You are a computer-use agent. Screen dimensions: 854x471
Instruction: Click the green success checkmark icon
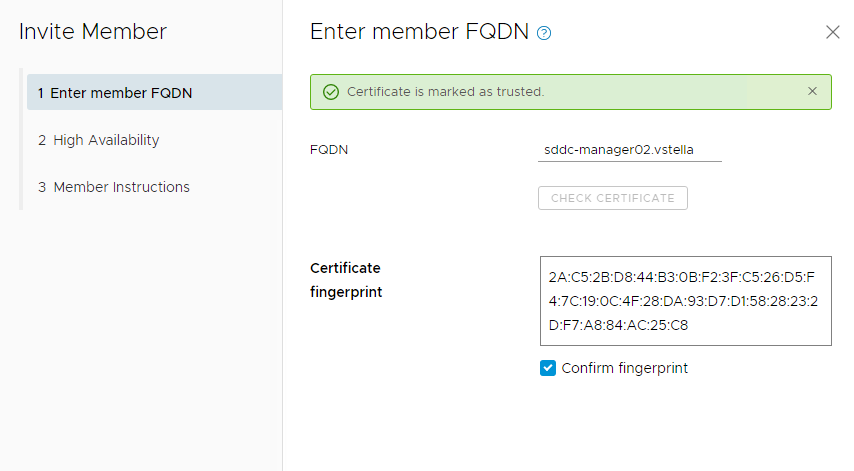tap(331, 92)
